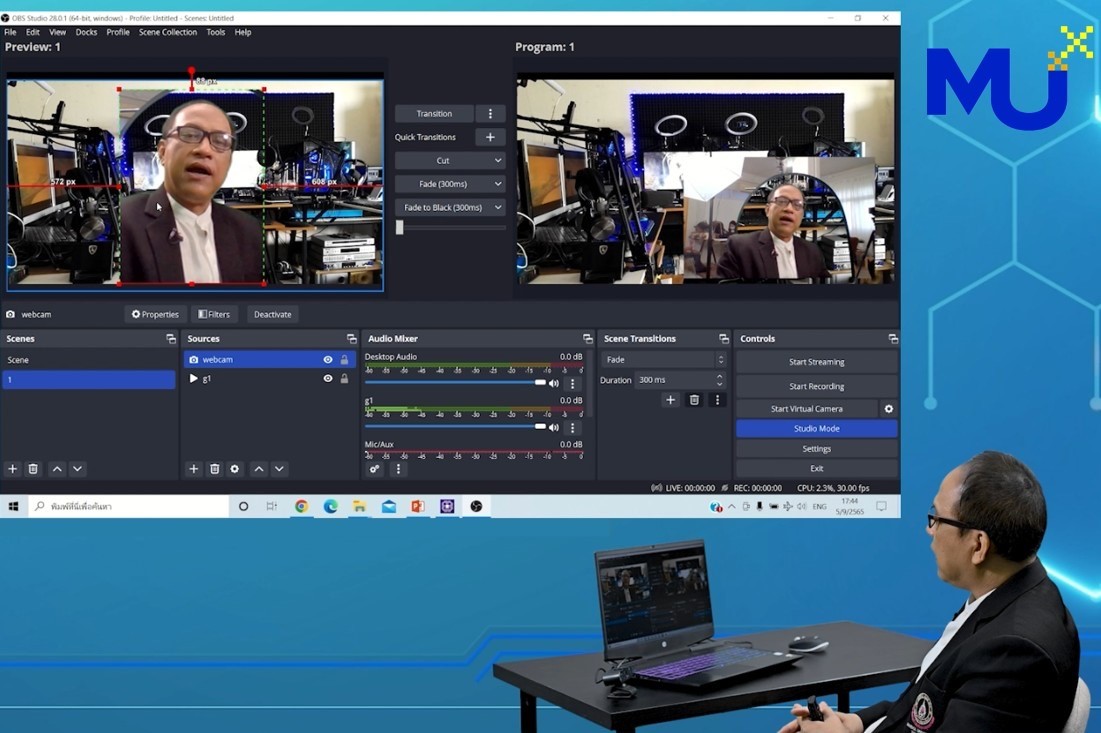1101x733 pixels.
Task: Select the scene named Scene
Action: pos(88,360)
